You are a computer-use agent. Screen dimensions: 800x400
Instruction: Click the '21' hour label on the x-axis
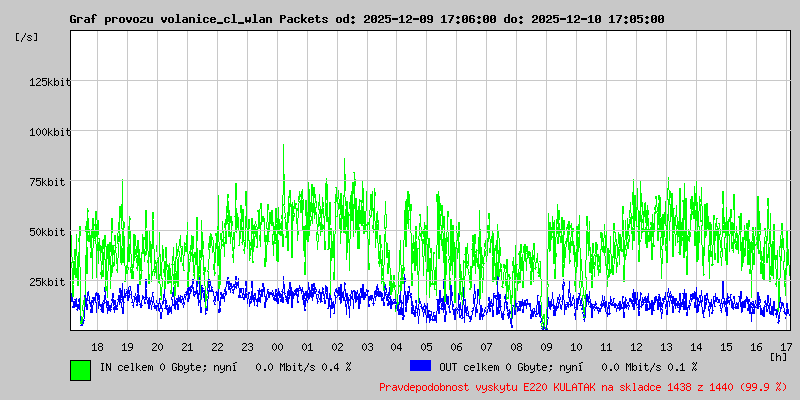187,347
